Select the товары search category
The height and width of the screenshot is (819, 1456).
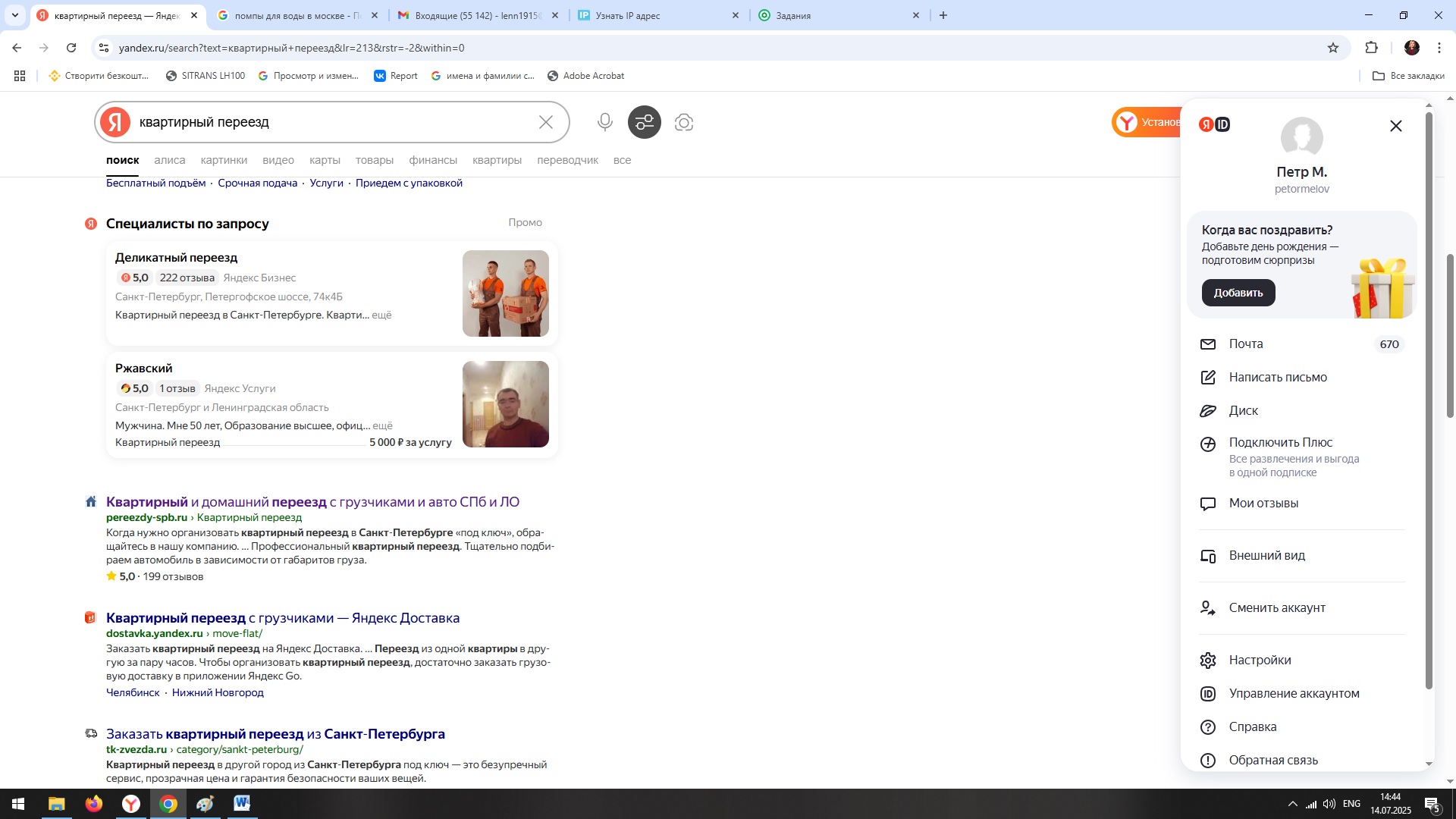tap(375, 160)
